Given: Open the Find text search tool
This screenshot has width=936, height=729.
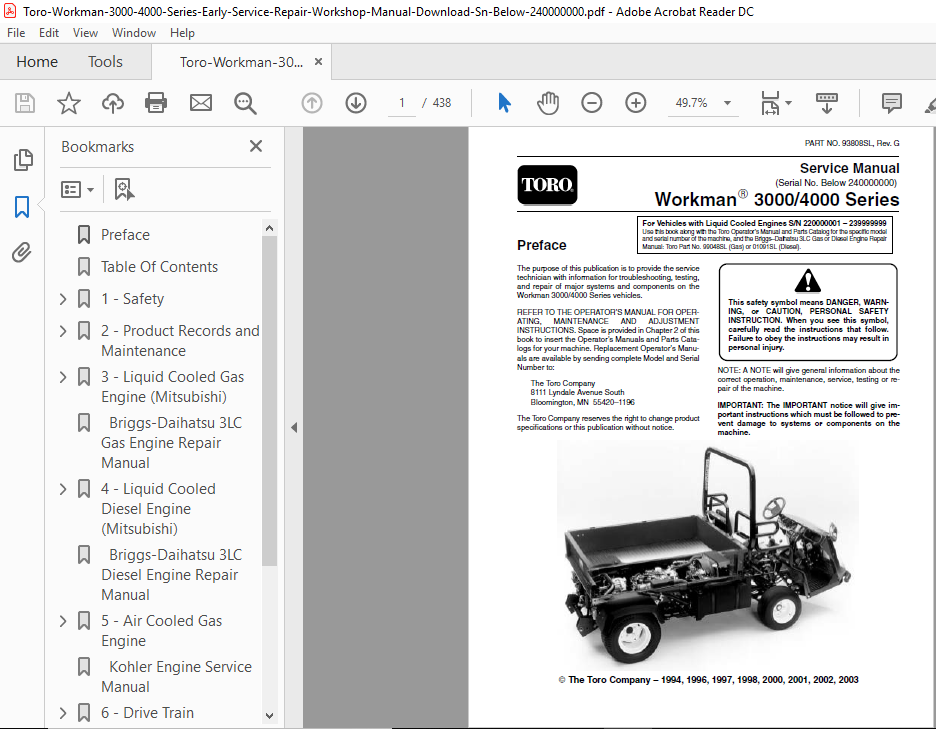Looking at the screenshot, I should (x=245, y=103).
